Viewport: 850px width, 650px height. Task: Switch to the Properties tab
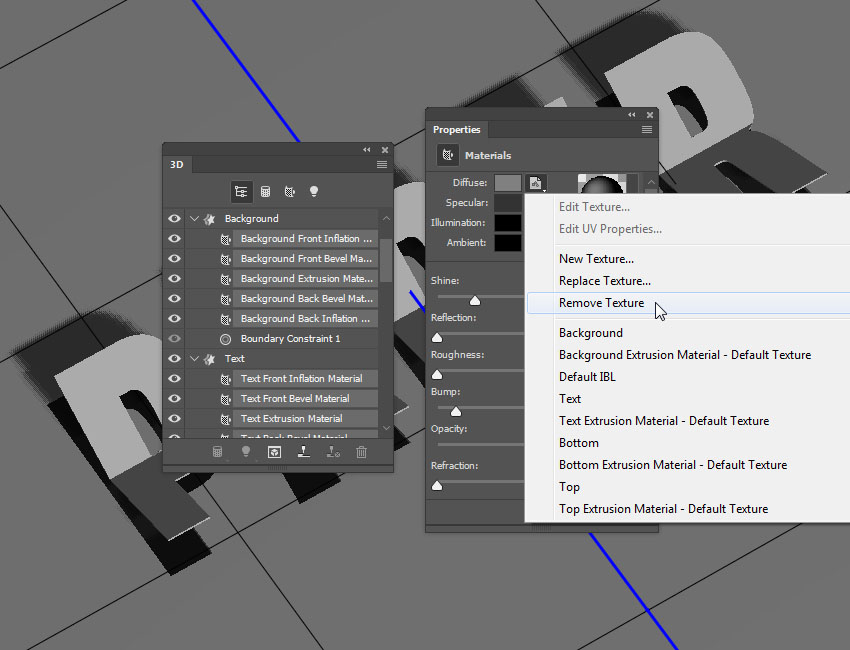coord(456,130)
